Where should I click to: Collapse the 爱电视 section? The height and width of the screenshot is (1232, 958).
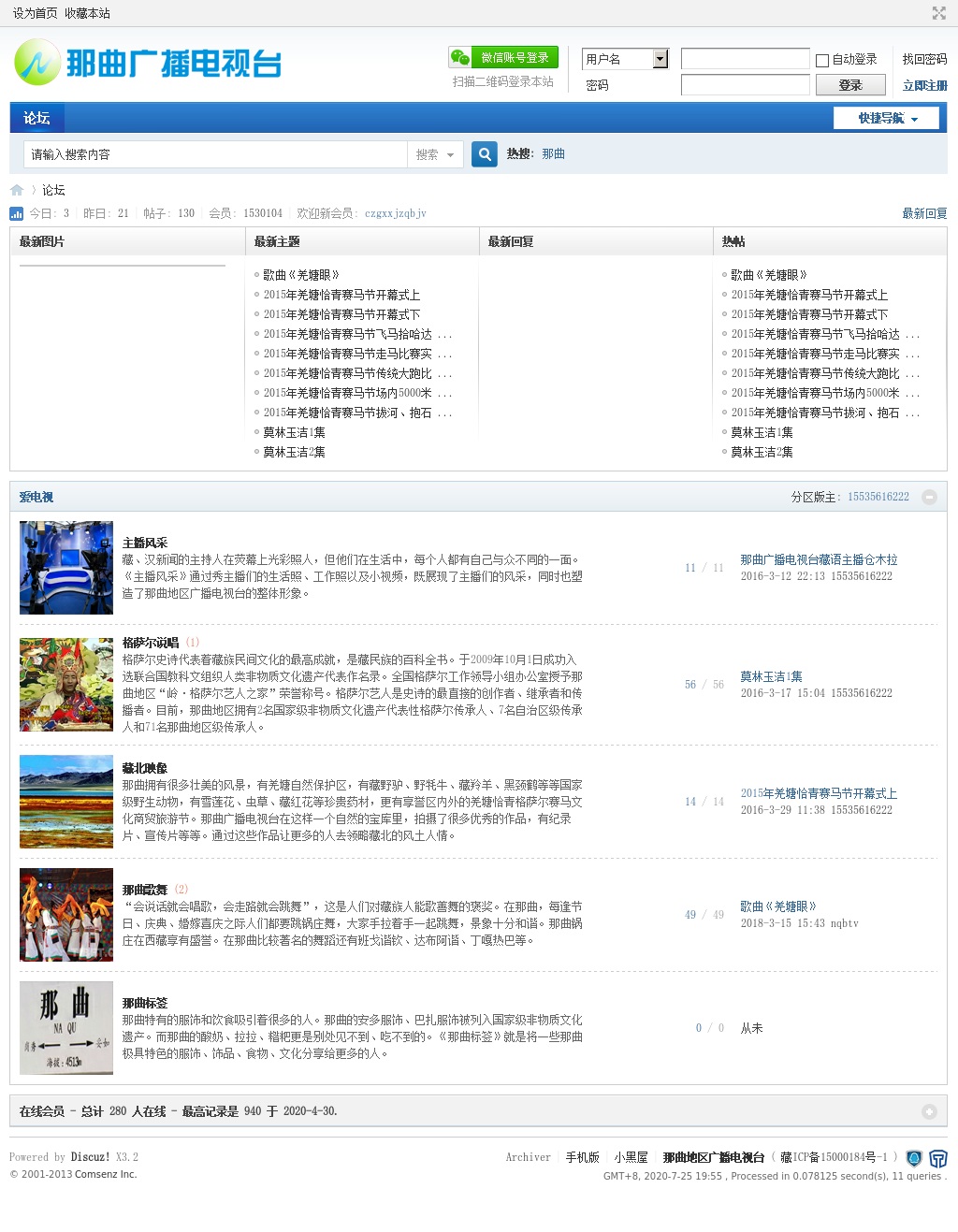pos(929,497)
